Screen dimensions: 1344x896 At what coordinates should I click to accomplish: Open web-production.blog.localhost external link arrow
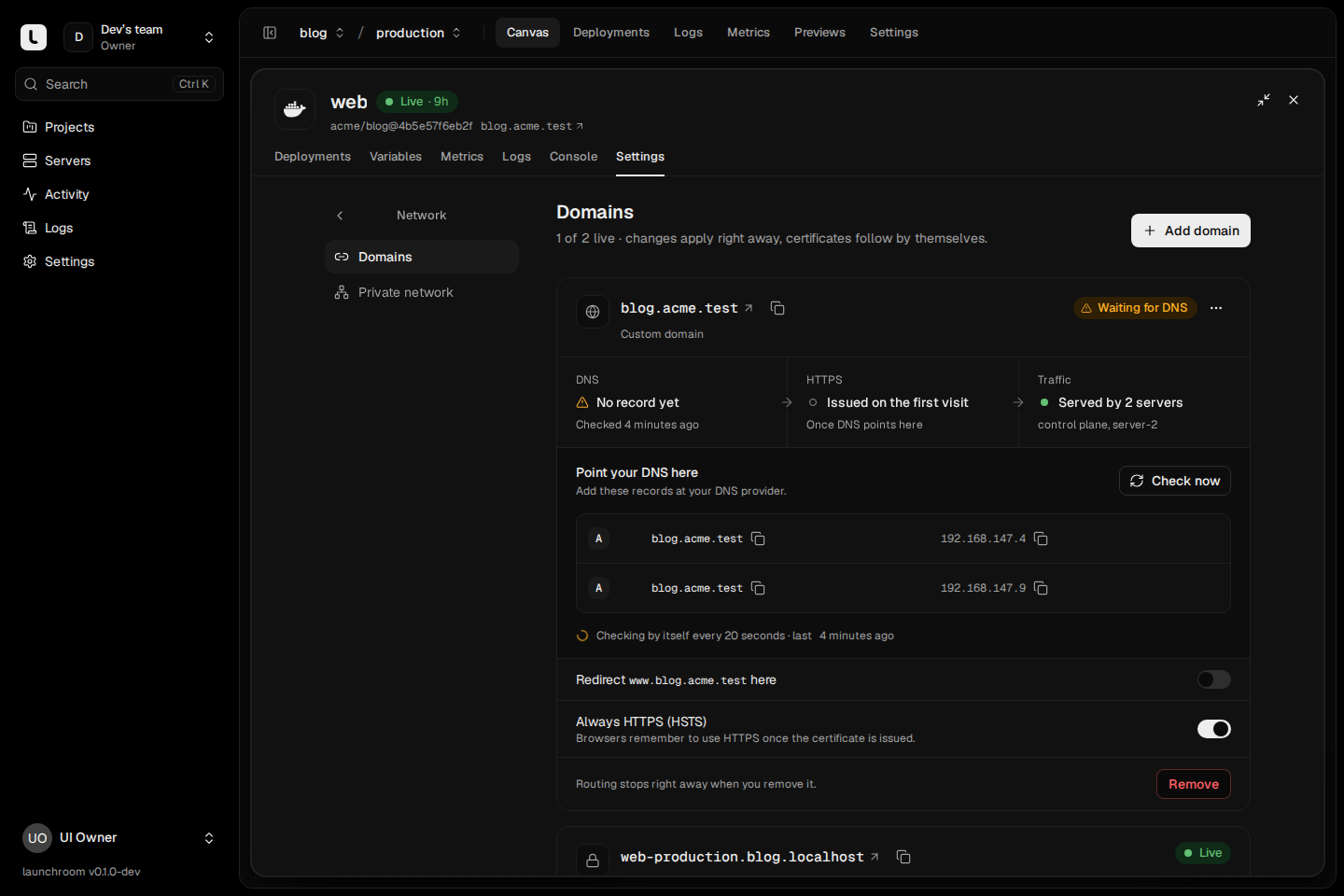pyautogui.click(x=875, y=857)
